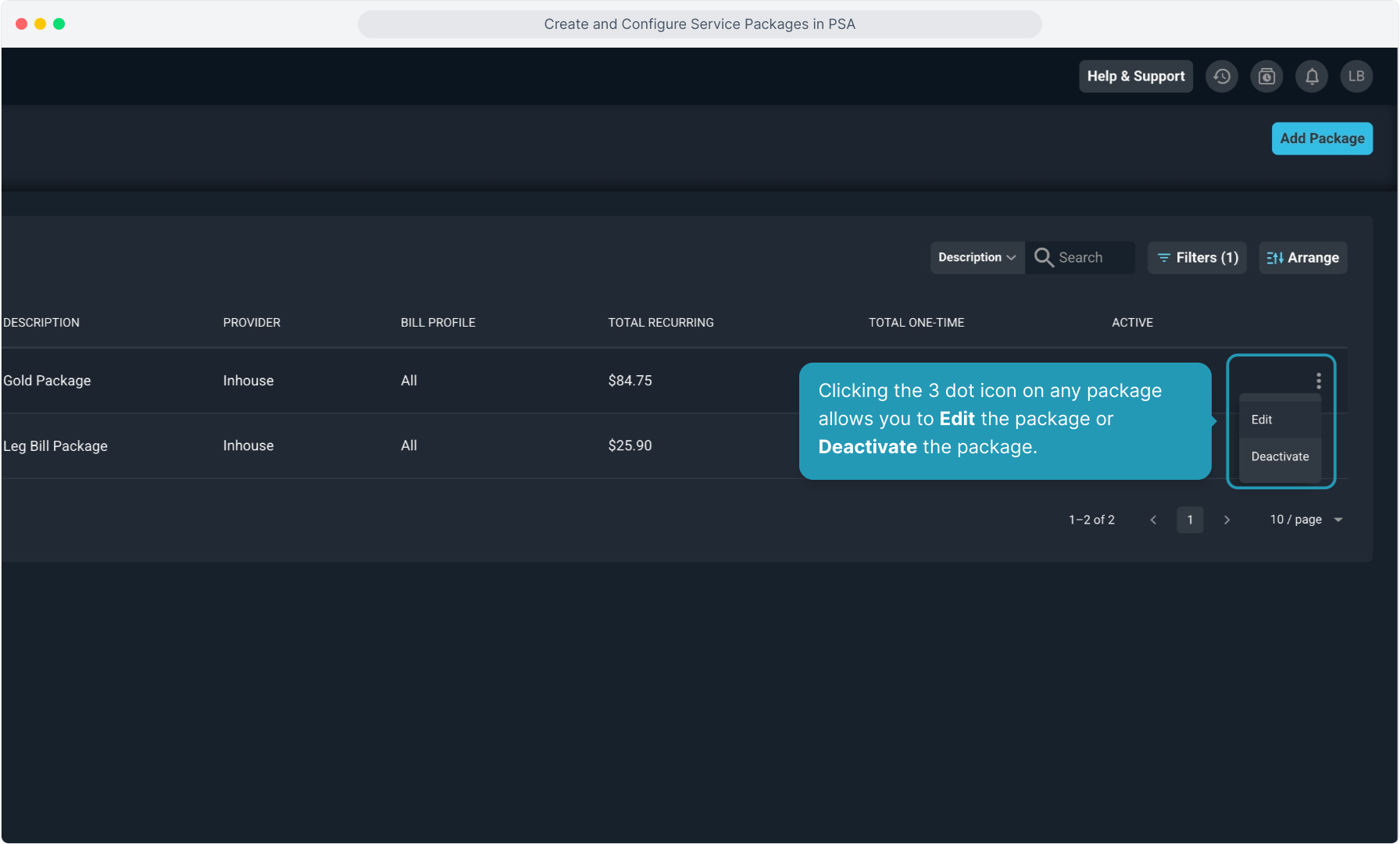Expand the Description search field dropdown

[x=977, y=258]
